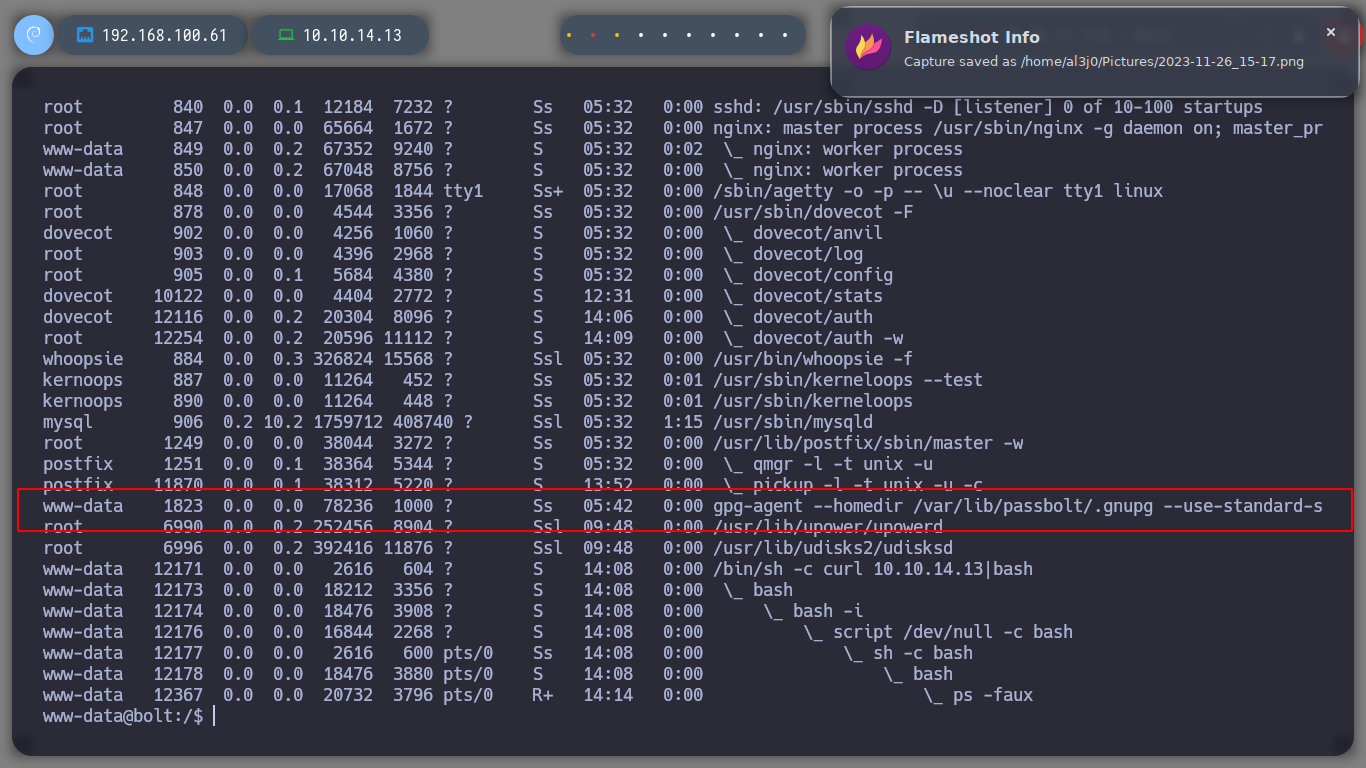
Task: Click the /usr/lib/upower/upowerd command
Action: pos(828,527)
